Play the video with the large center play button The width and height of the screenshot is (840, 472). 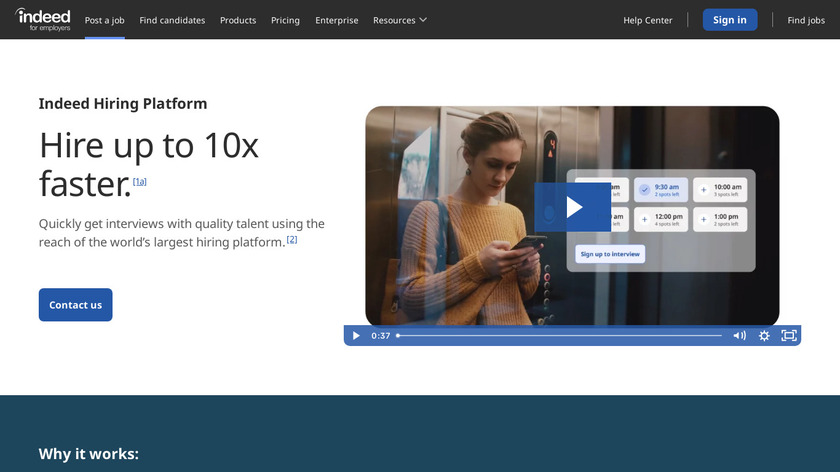tap(572, 207)
